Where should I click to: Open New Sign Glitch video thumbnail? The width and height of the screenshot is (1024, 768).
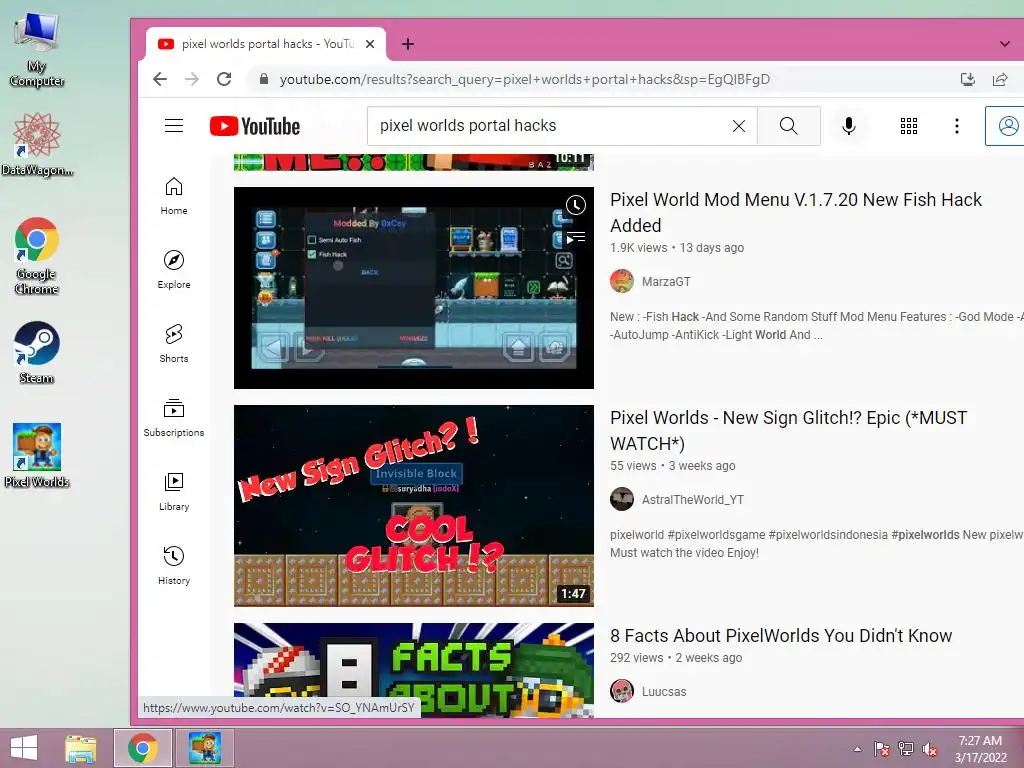(414, 506)
